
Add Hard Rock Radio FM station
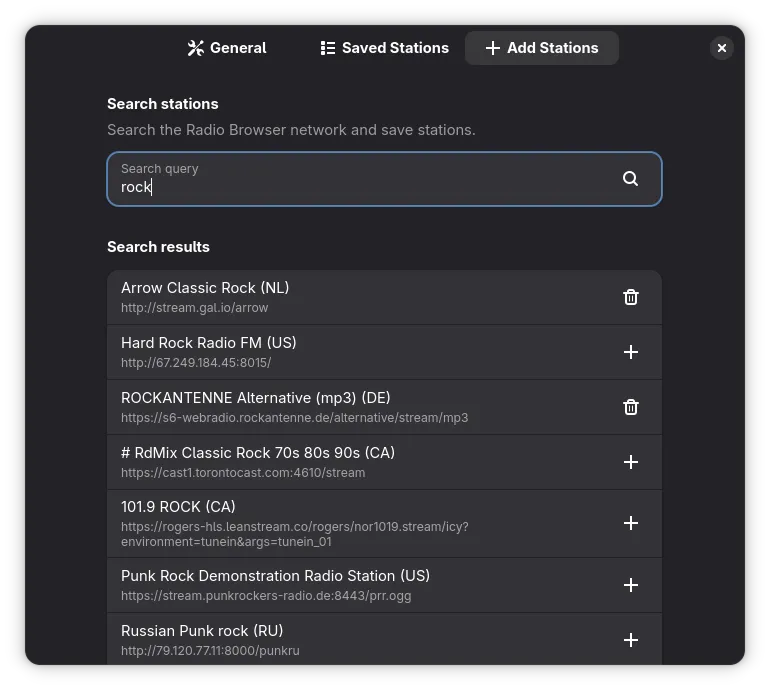[x=630, y=352]
